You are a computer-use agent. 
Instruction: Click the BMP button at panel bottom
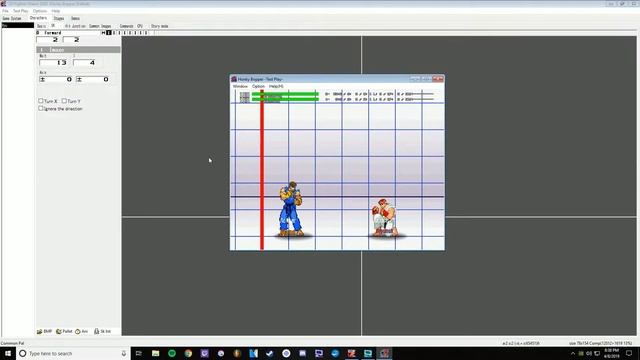click(x=44, y=331)
